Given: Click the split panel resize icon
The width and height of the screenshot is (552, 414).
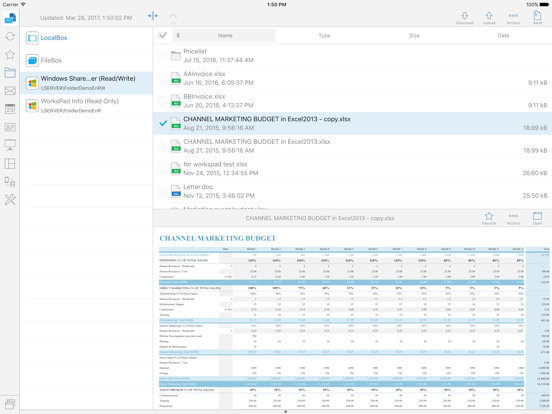Looking at the screenshot, I should pos(153,16).
